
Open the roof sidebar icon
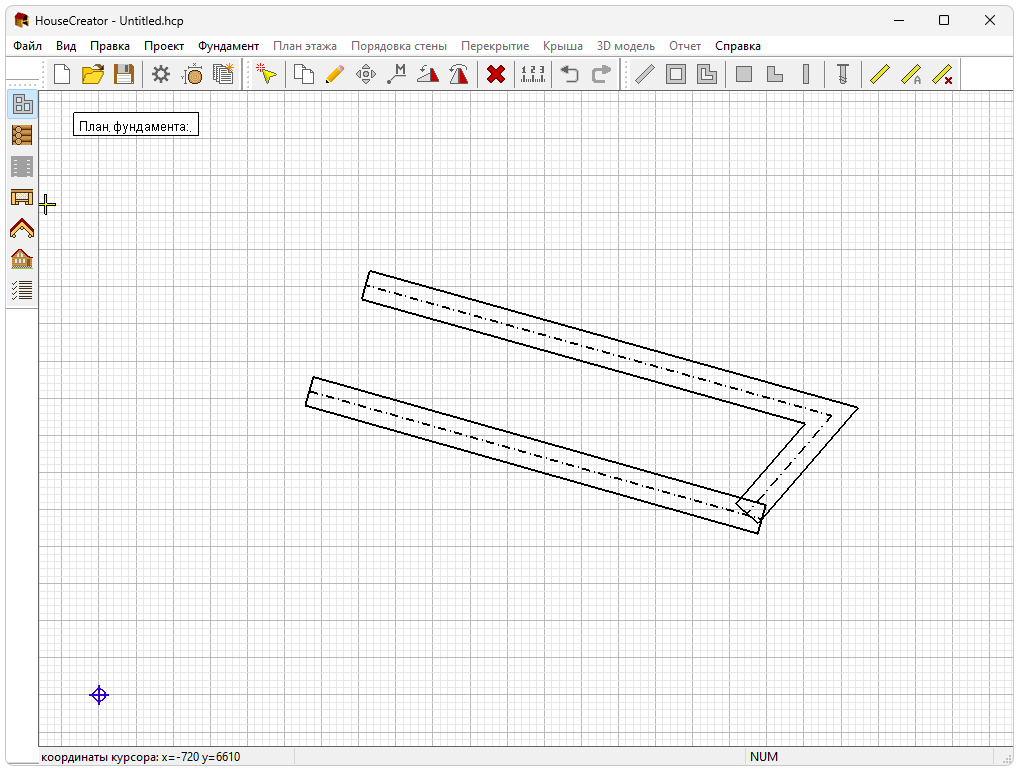22,229
